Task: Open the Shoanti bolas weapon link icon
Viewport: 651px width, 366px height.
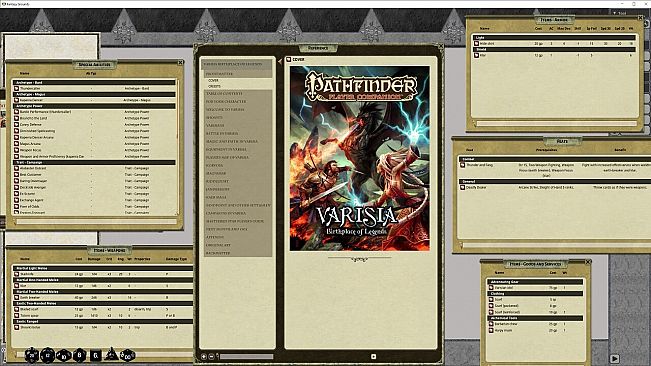Action: point(16,327)
